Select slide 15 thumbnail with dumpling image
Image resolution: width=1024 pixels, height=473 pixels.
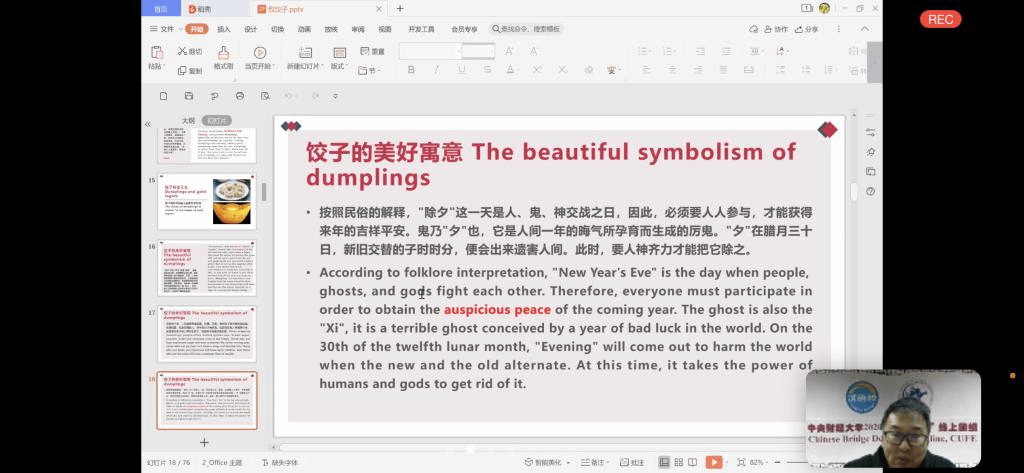coord(208,201)
